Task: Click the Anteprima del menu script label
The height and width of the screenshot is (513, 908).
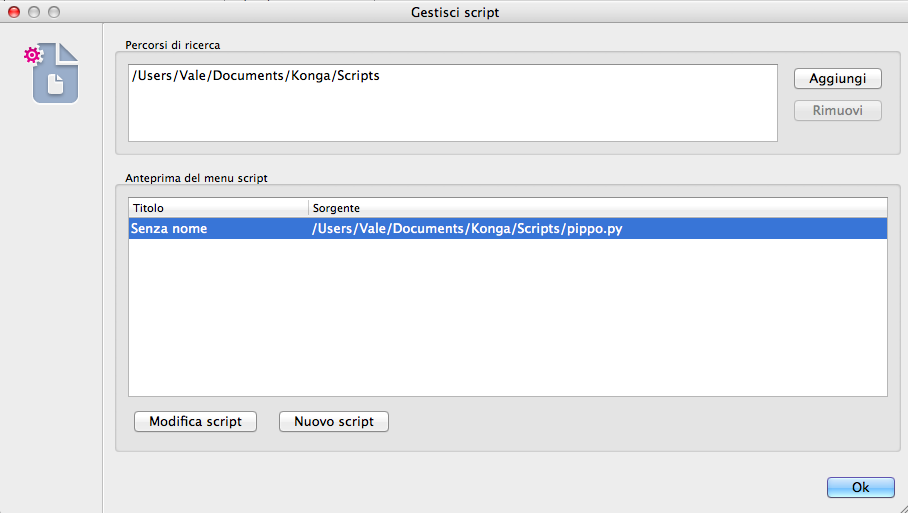Action: (x=196, y=177)
